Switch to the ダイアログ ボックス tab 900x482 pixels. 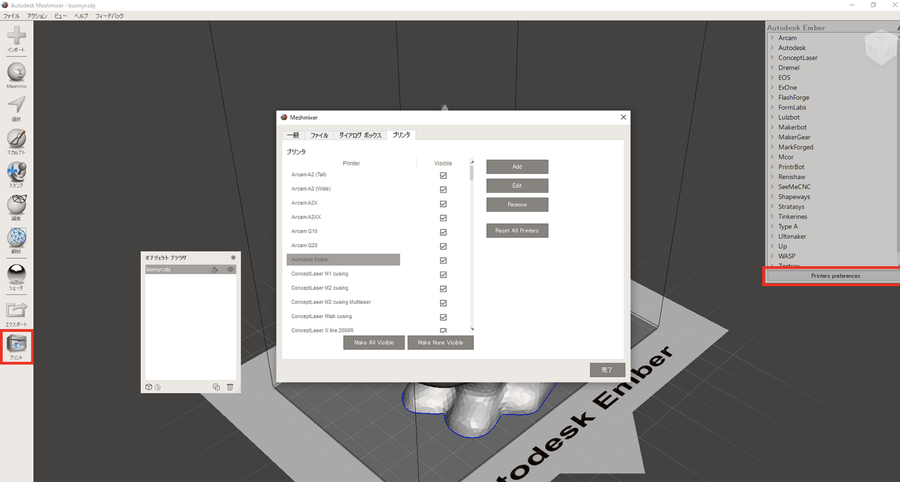point(360,135)
